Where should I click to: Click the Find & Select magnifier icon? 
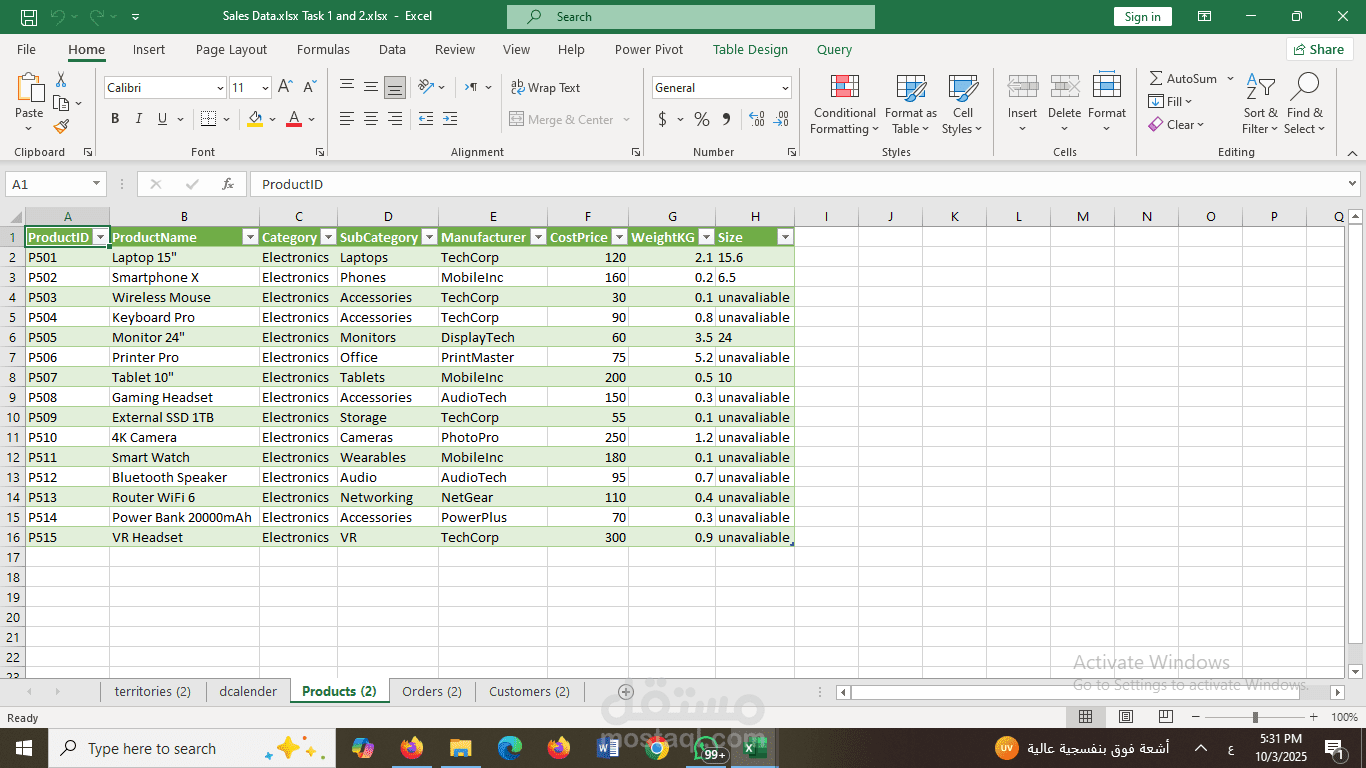click(x=1305, y=88)
